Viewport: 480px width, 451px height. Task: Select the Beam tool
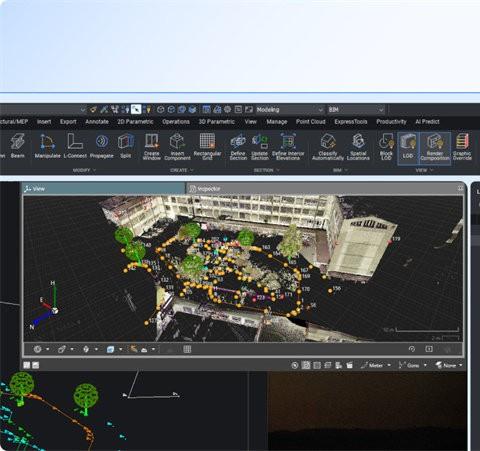17,146
